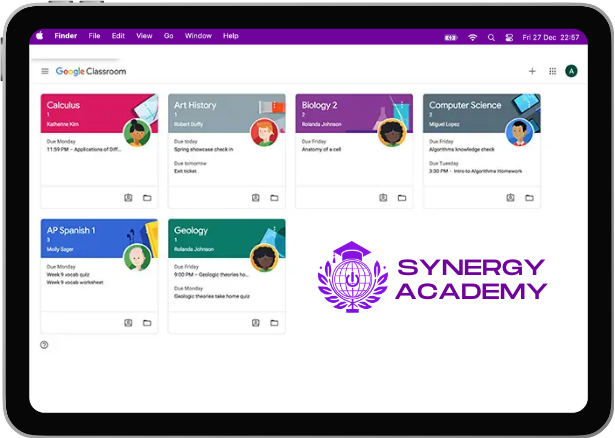Click the plus icon to join class
This screenshot has width=615, height=438.
click(x=532, y=71)
